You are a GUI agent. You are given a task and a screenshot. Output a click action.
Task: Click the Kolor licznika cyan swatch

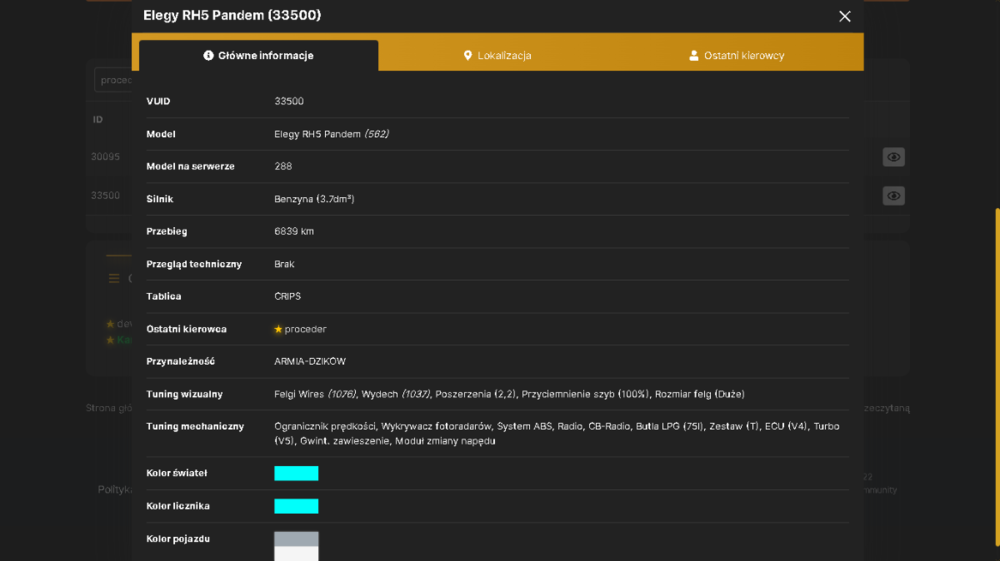tap(296, 506)
